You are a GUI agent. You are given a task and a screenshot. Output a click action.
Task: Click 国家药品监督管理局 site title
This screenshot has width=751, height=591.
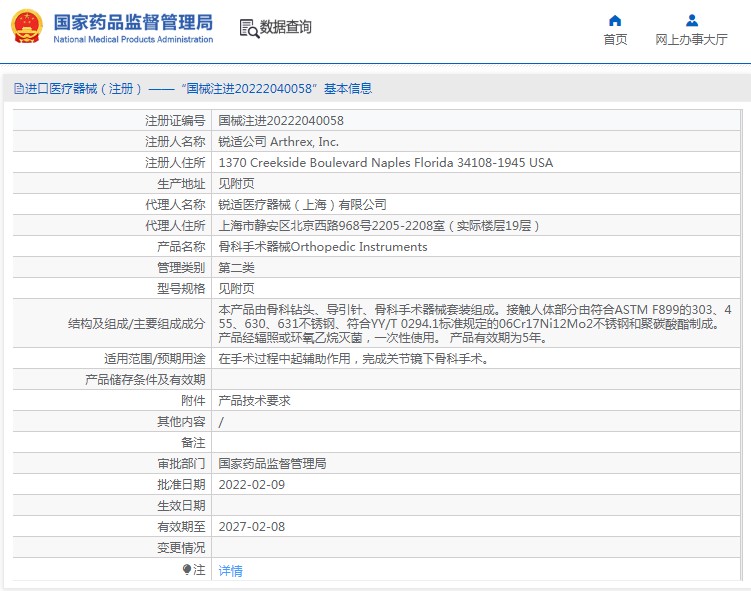pos(133,22)
